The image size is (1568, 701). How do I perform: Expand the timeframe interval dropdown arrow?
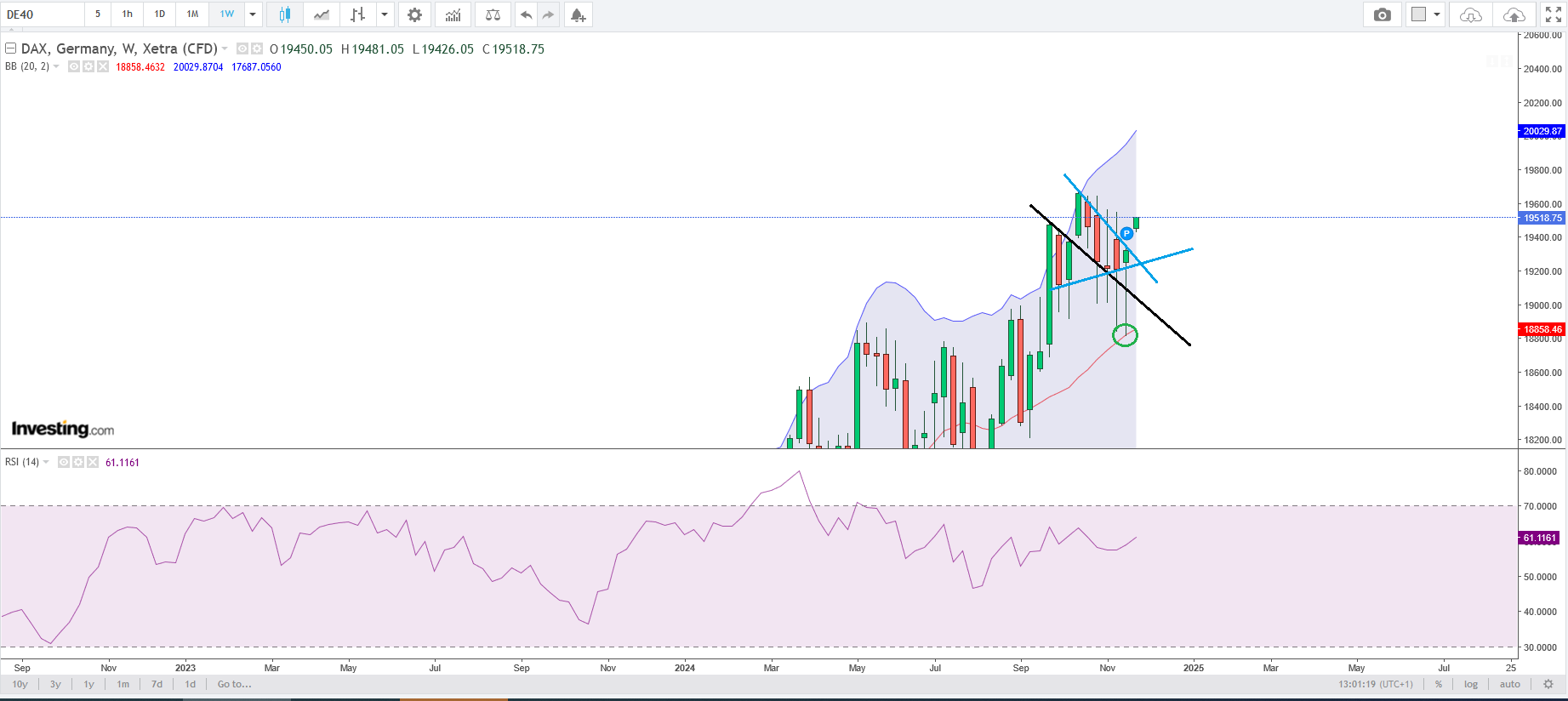[x=253, y=14]
